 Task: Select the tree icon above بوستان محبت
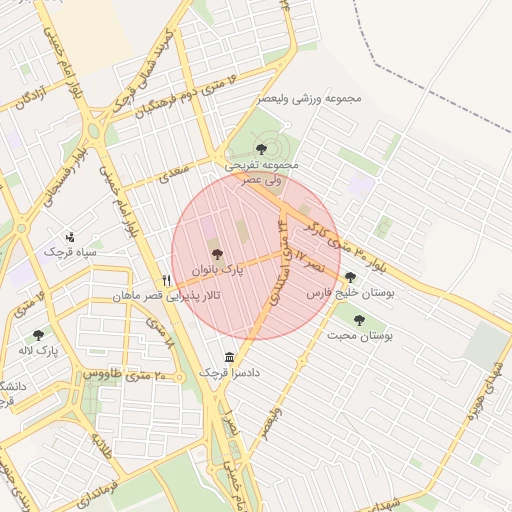coord(359,320)
